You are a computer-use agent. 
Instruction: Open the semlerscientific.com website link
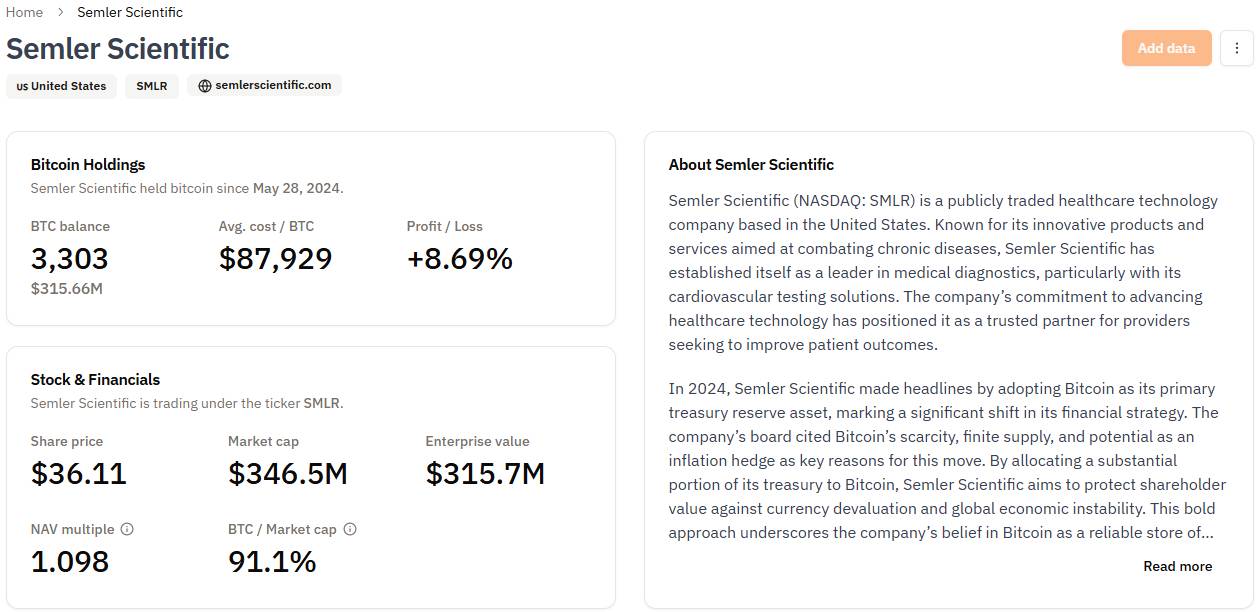tap(273, 85)
